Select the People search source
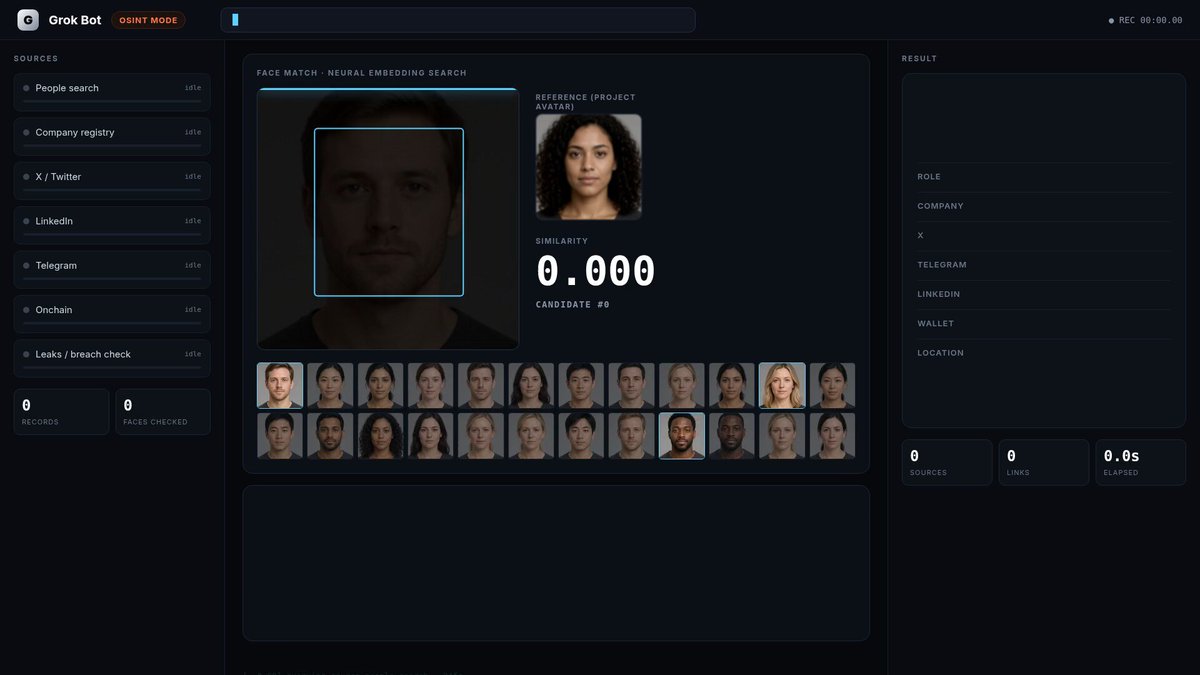The image size is (1200, 675). click(x=112, y=92)
